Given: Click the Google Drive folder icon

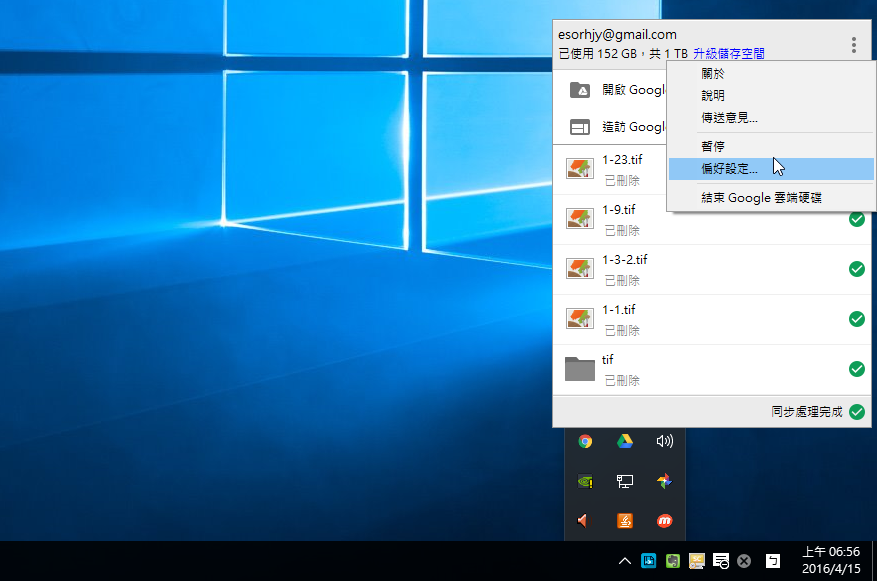Looking at the screenshot, I should pos(579,90).
